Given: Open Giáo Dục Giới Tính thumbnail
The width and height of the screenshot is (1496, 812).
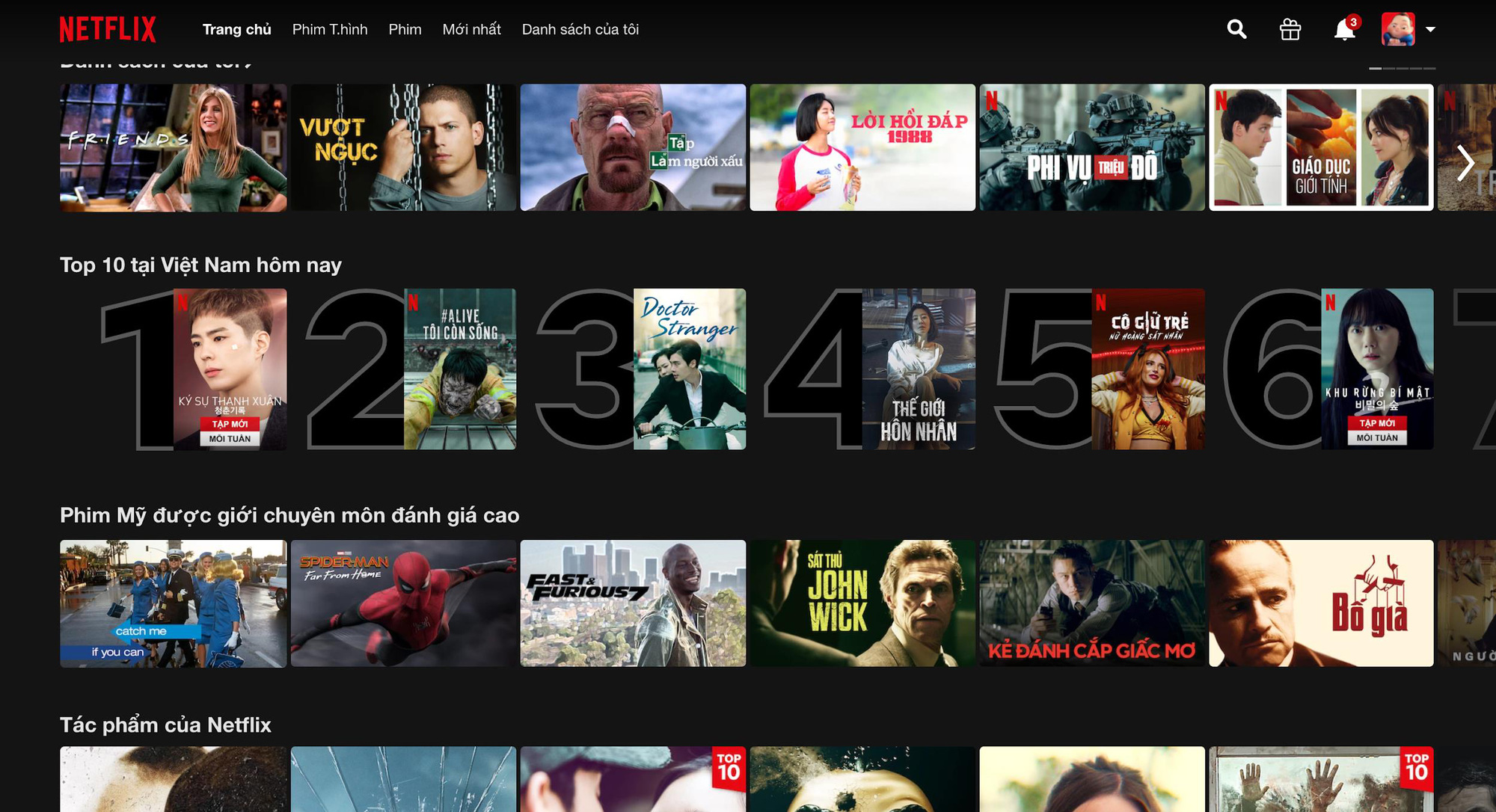Looking at the screenshot, I should pyautogui.click(x=1321, y=147).
